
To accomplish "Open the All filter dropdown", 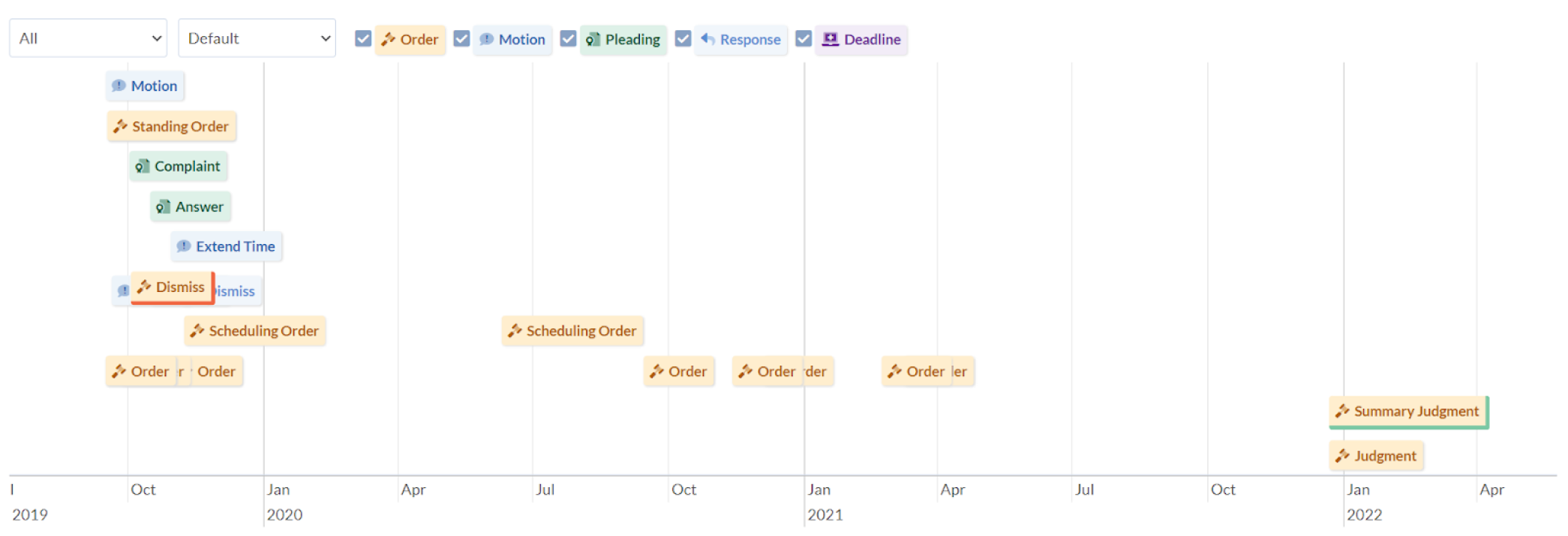I will pyautogui.click(x=88, y=38).
